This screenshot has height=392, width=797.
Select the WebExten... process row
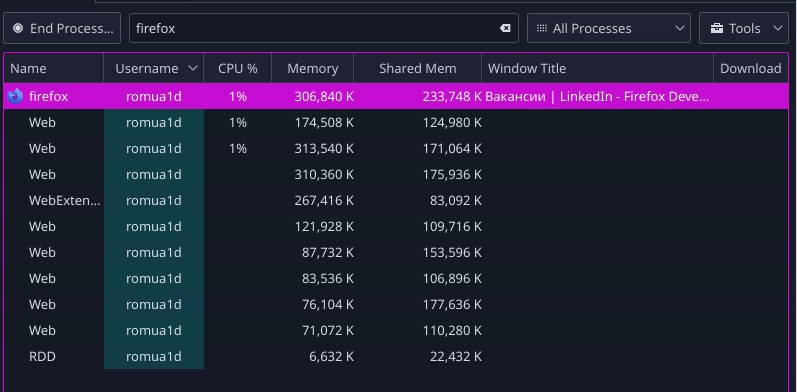396,200
